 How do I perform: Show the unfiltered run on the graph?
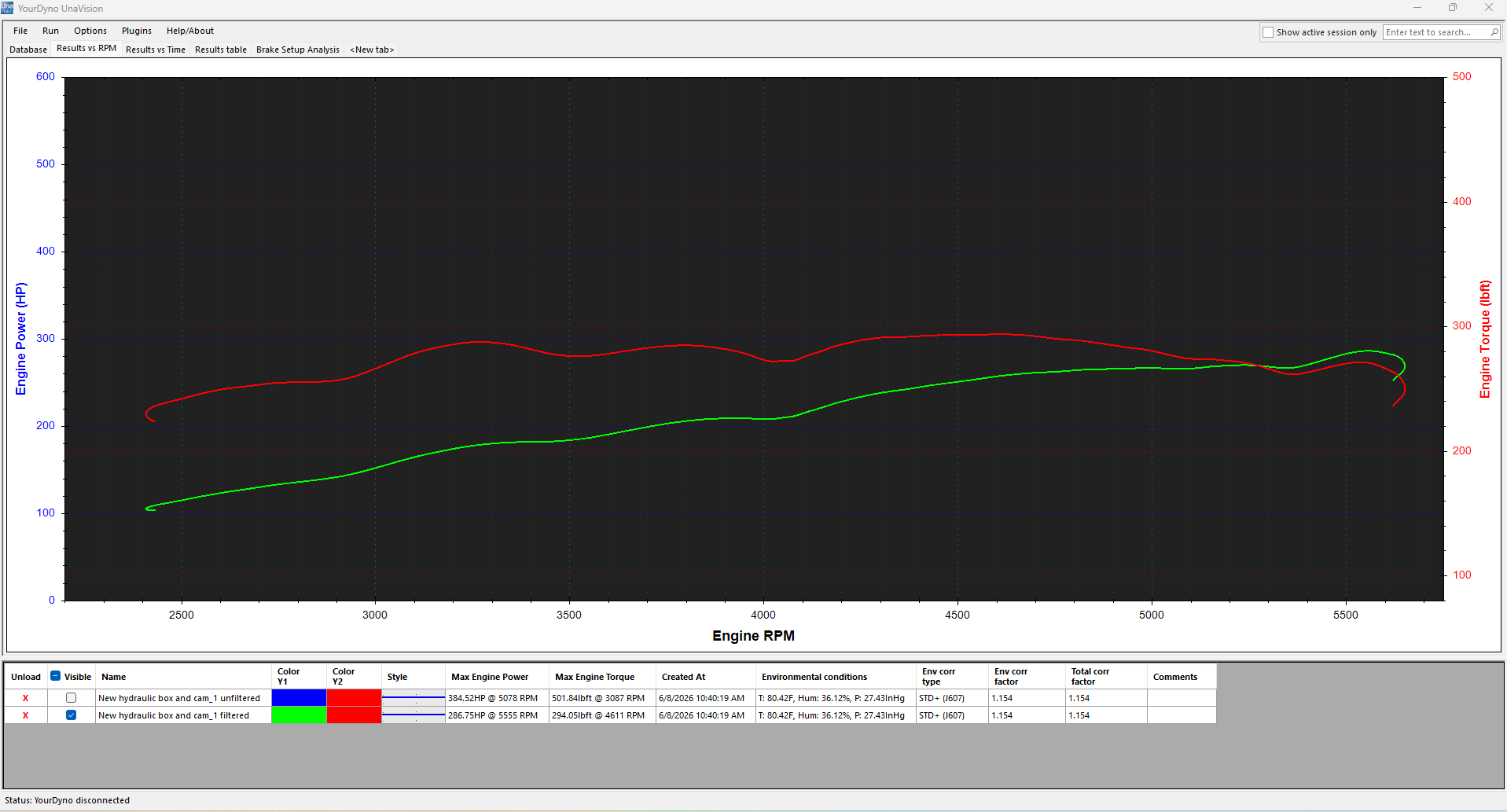point(71,698)
